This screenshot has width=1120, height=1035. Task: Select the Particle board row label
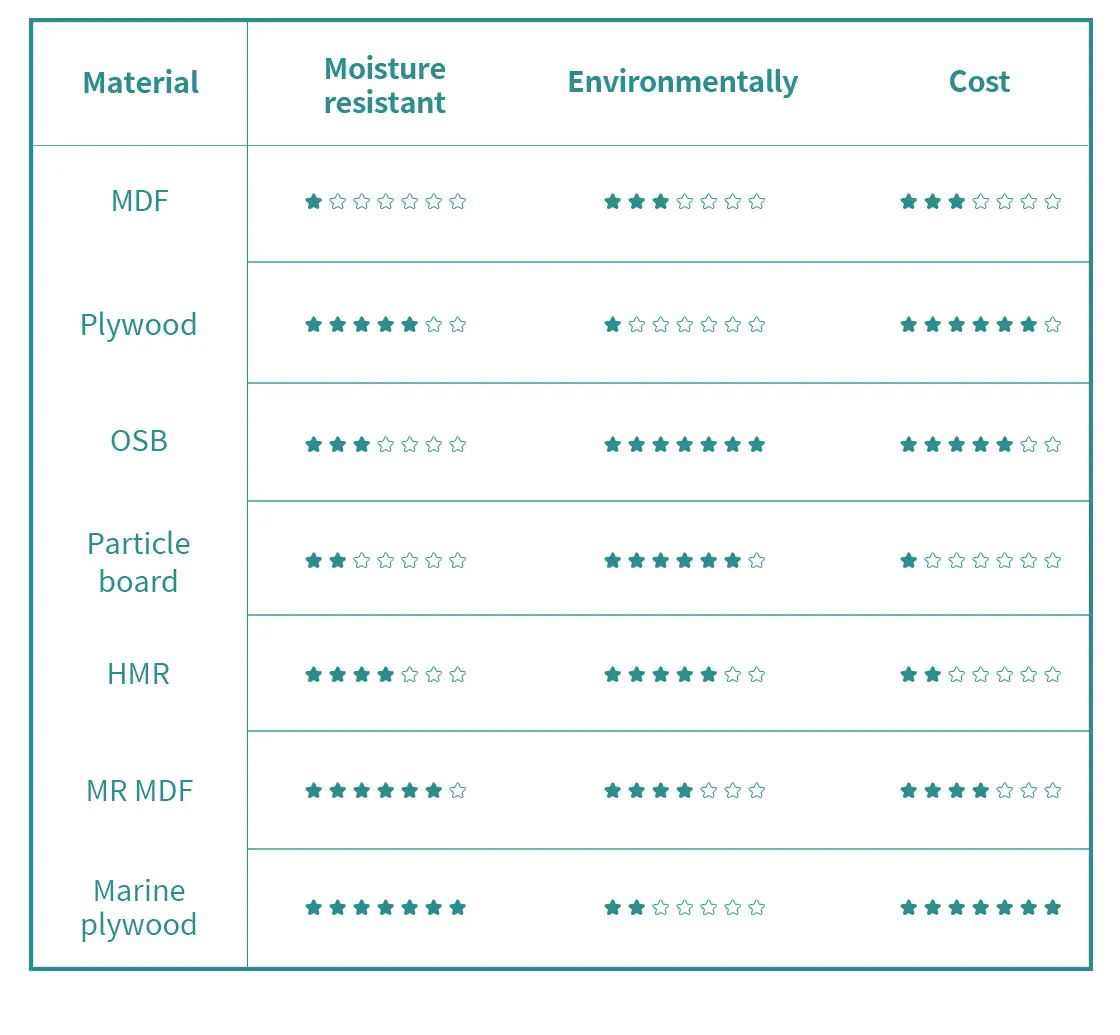(139, 561)
